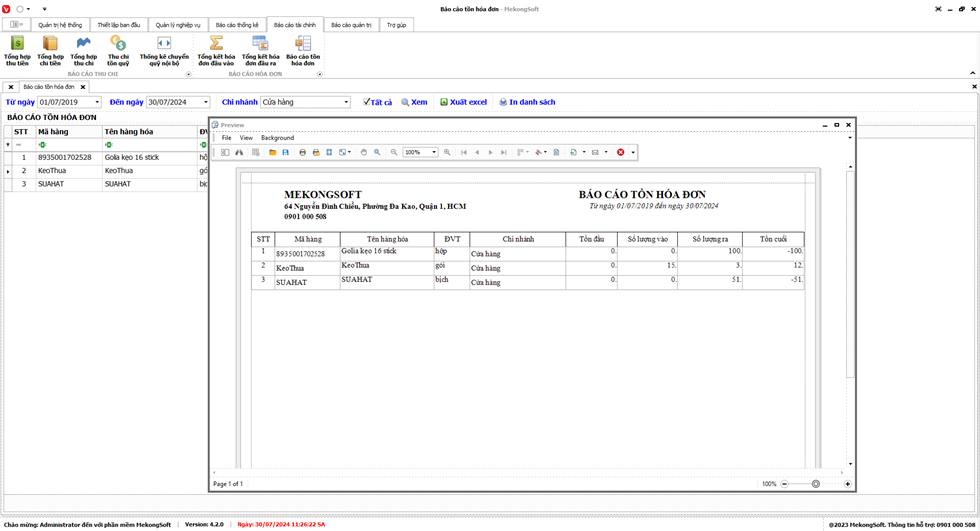Open the zoom percentage dropdown in Preview
The height and width of the screenshot is (531, 980).
click(x=434, y=153)
